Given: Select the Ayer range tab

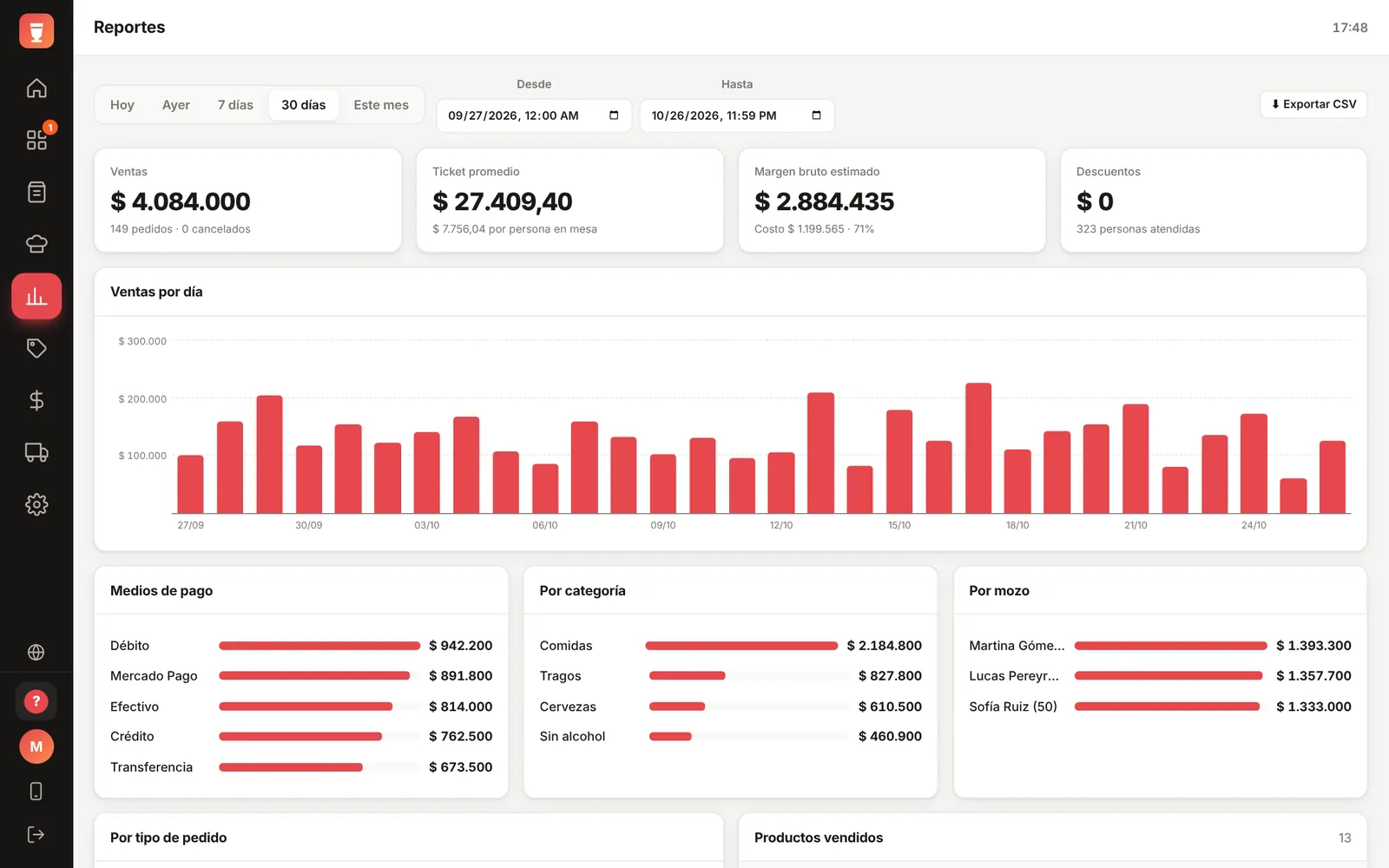Looking at the screenshot, I should 176,105.
